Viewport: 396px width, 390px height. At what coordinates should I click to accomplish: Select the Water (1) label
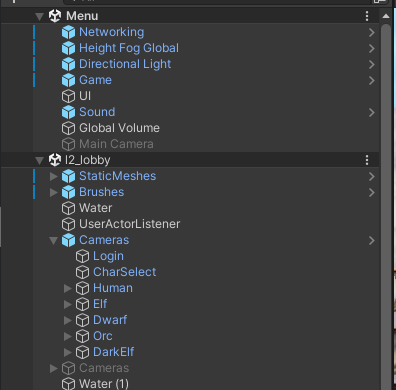(104, 384)
